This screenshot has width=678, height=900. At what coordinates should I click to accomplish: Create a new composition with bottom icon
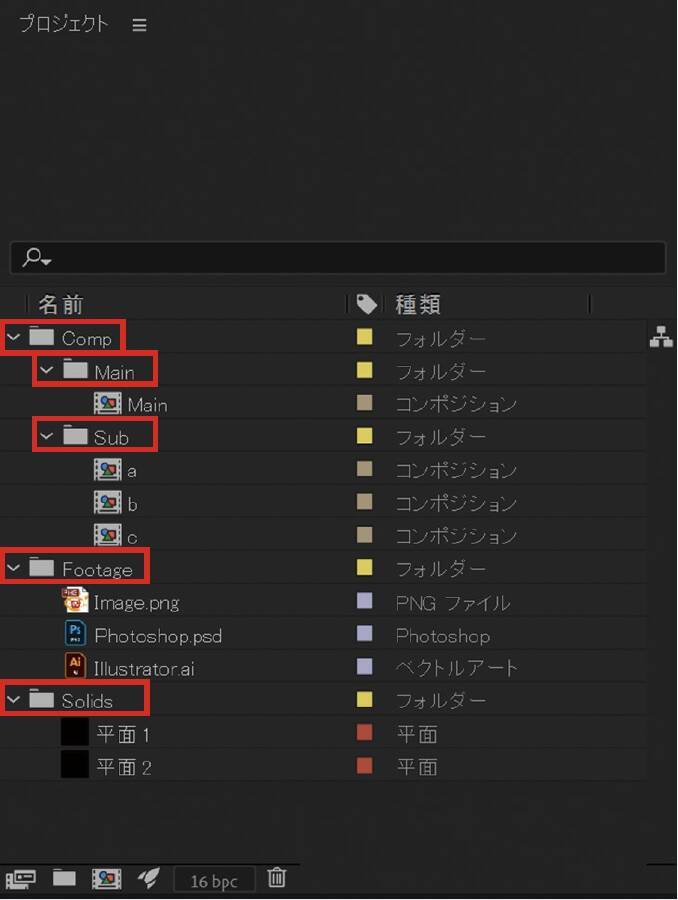coord(107,878)
